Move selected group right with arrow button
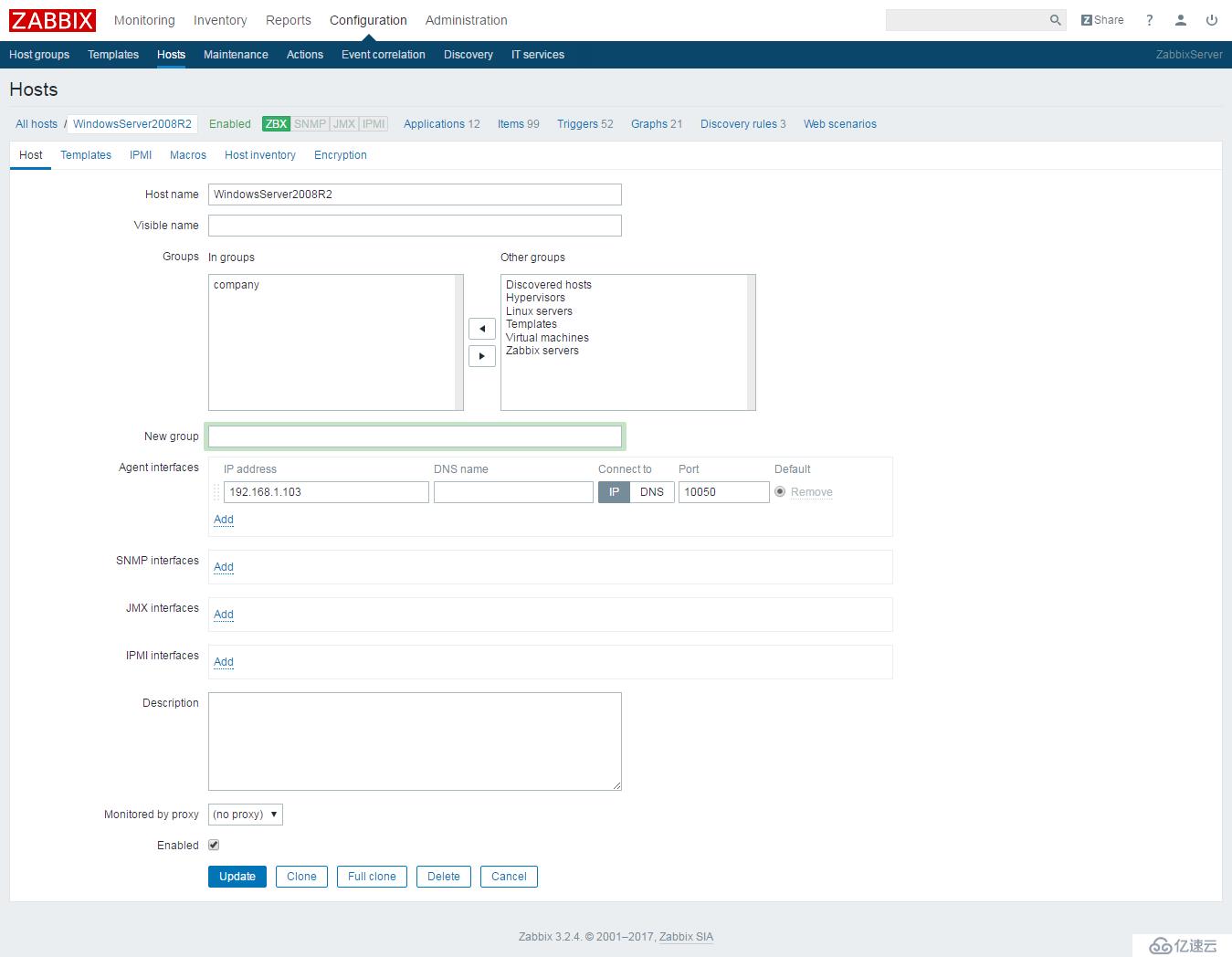The height and width of the screenshot is (957, 1232). pos(482,356)
